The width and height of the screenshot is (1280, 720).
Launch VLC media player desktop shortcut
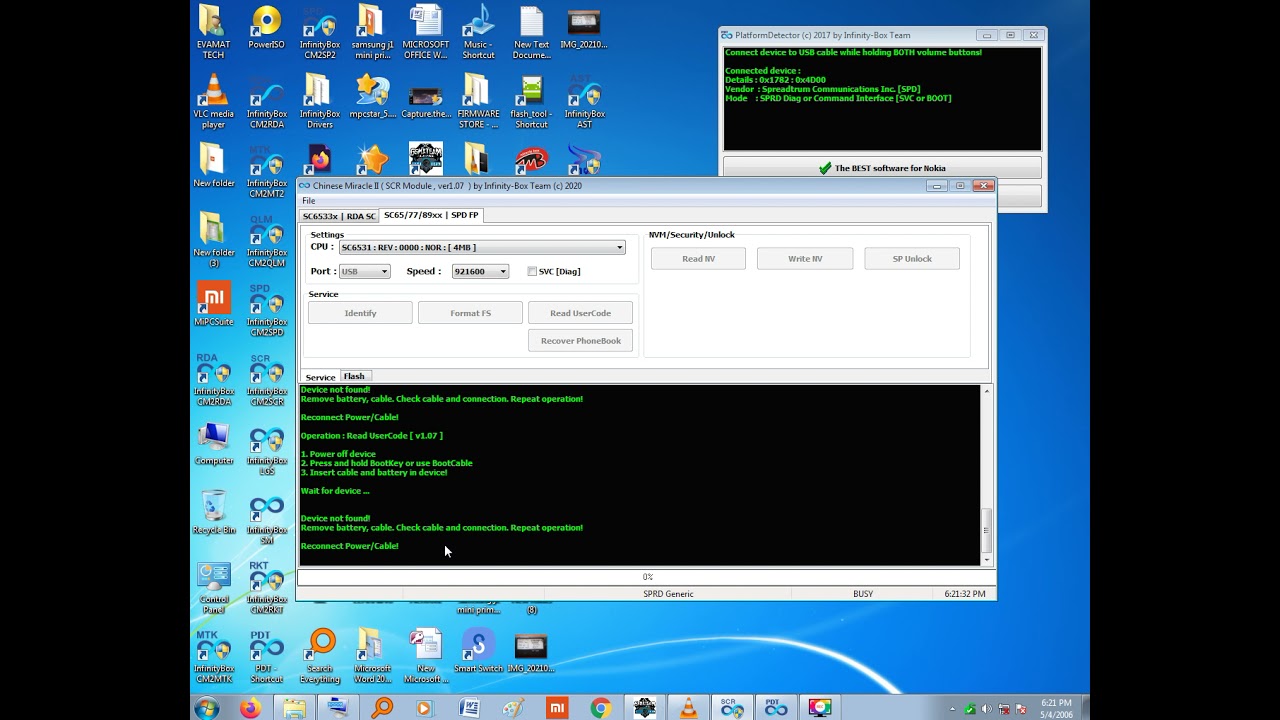pyautogui.click(x=213, y=100)
